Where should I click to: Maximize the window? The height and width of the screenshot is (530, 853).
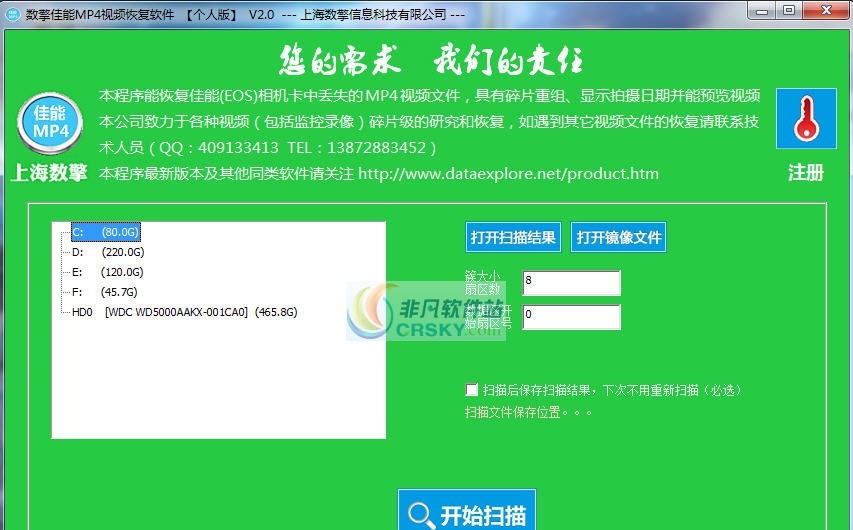tap(789, 11)
